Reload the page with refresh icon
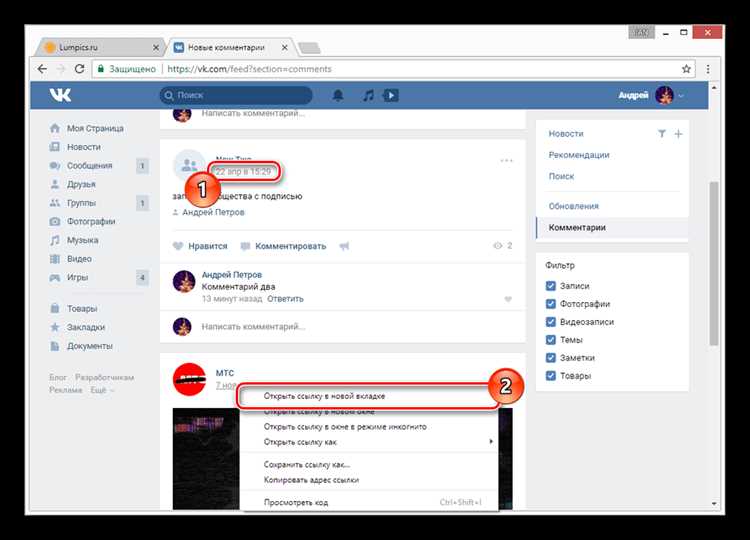 [79, 69]
